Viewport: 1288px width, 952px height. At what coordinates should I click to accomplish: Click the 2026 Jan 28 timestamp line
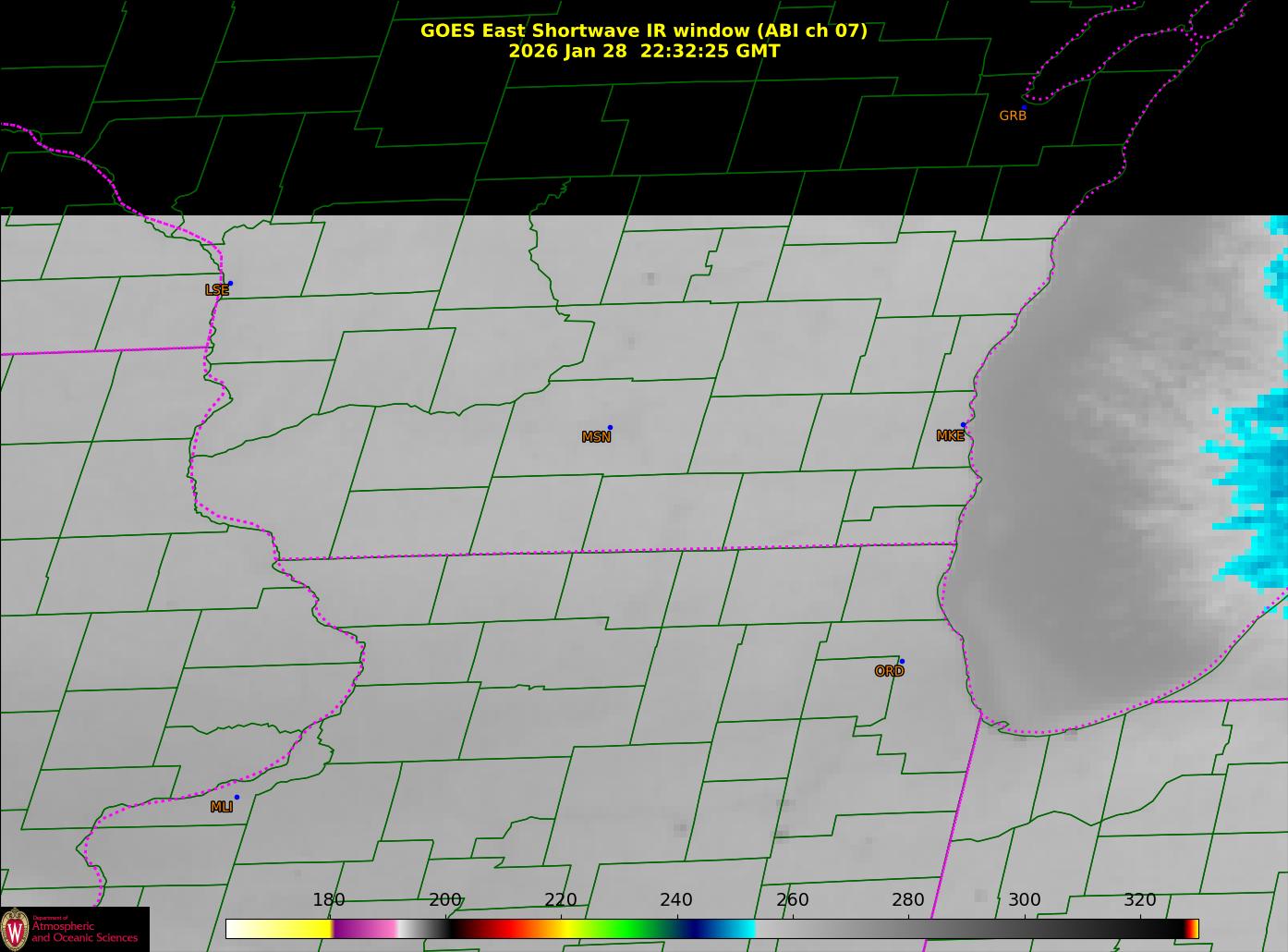click(644, 51)
